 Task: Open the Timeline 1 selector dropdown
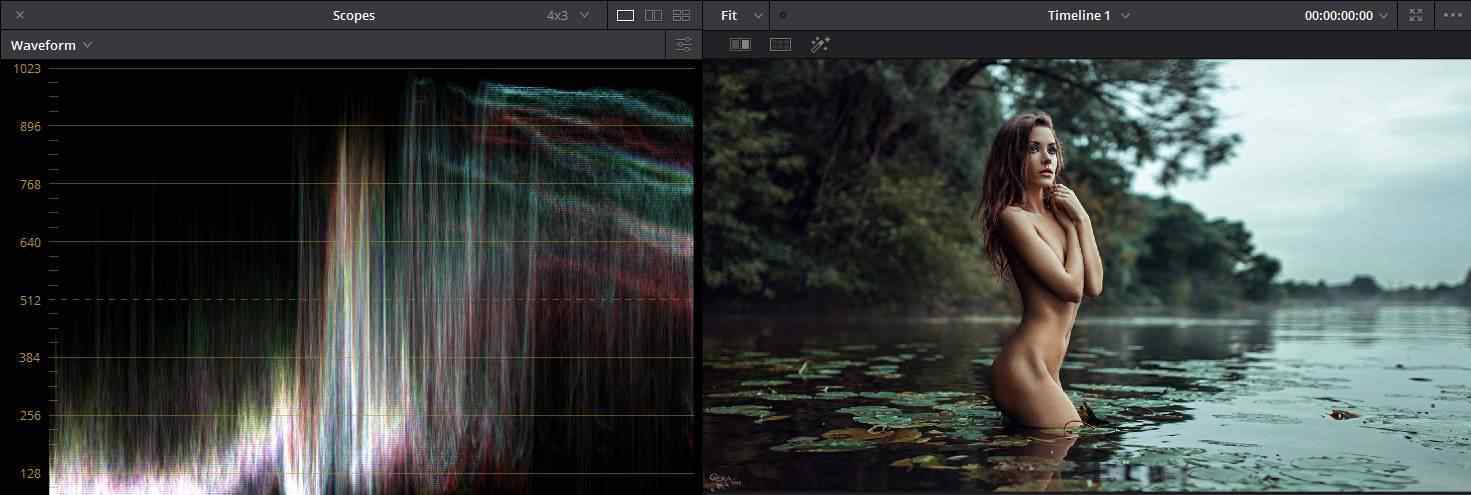[x=1088, y=15]
